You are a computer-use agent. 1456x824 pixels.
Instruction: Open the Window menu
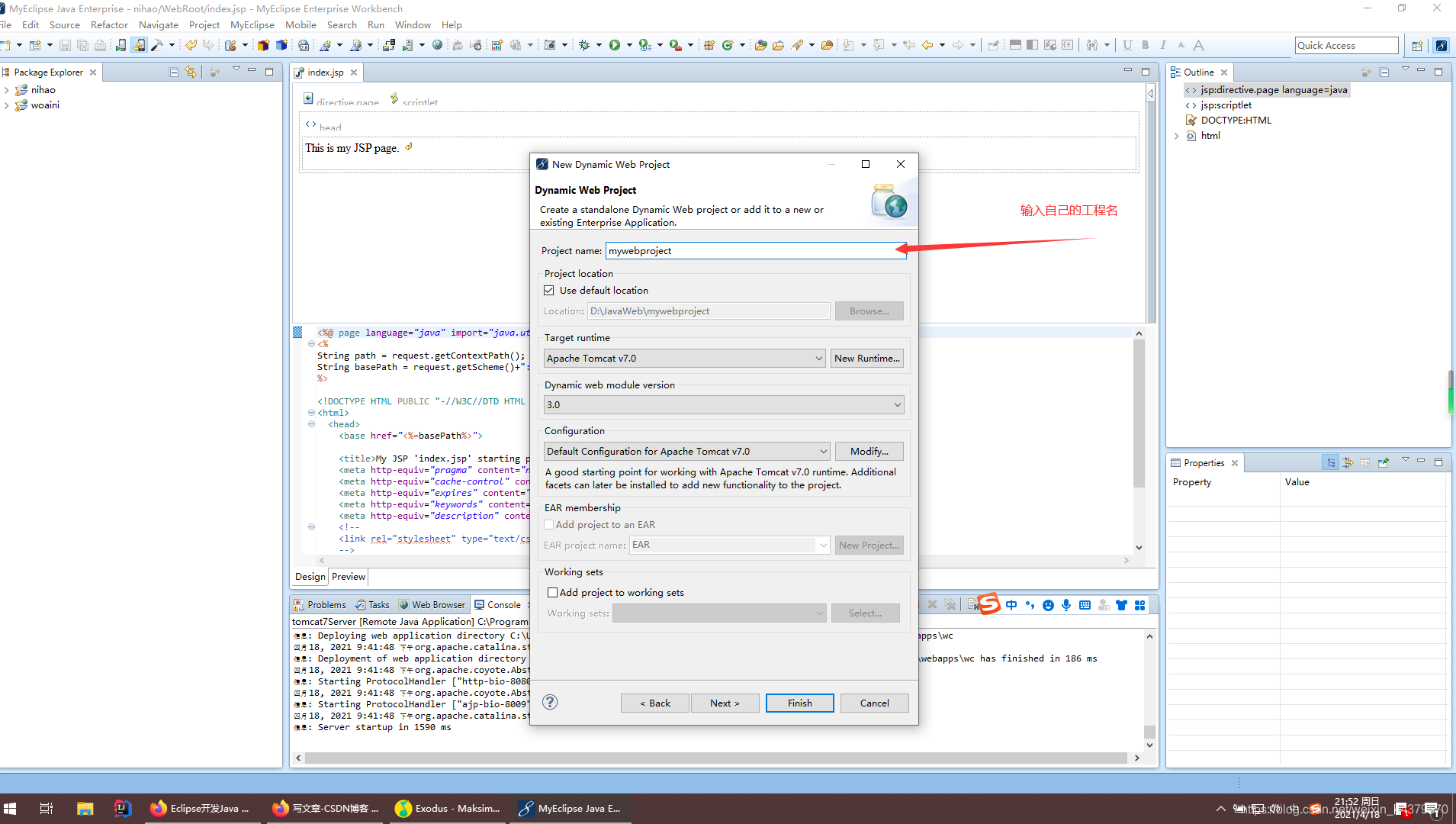[x=413, y=24]
